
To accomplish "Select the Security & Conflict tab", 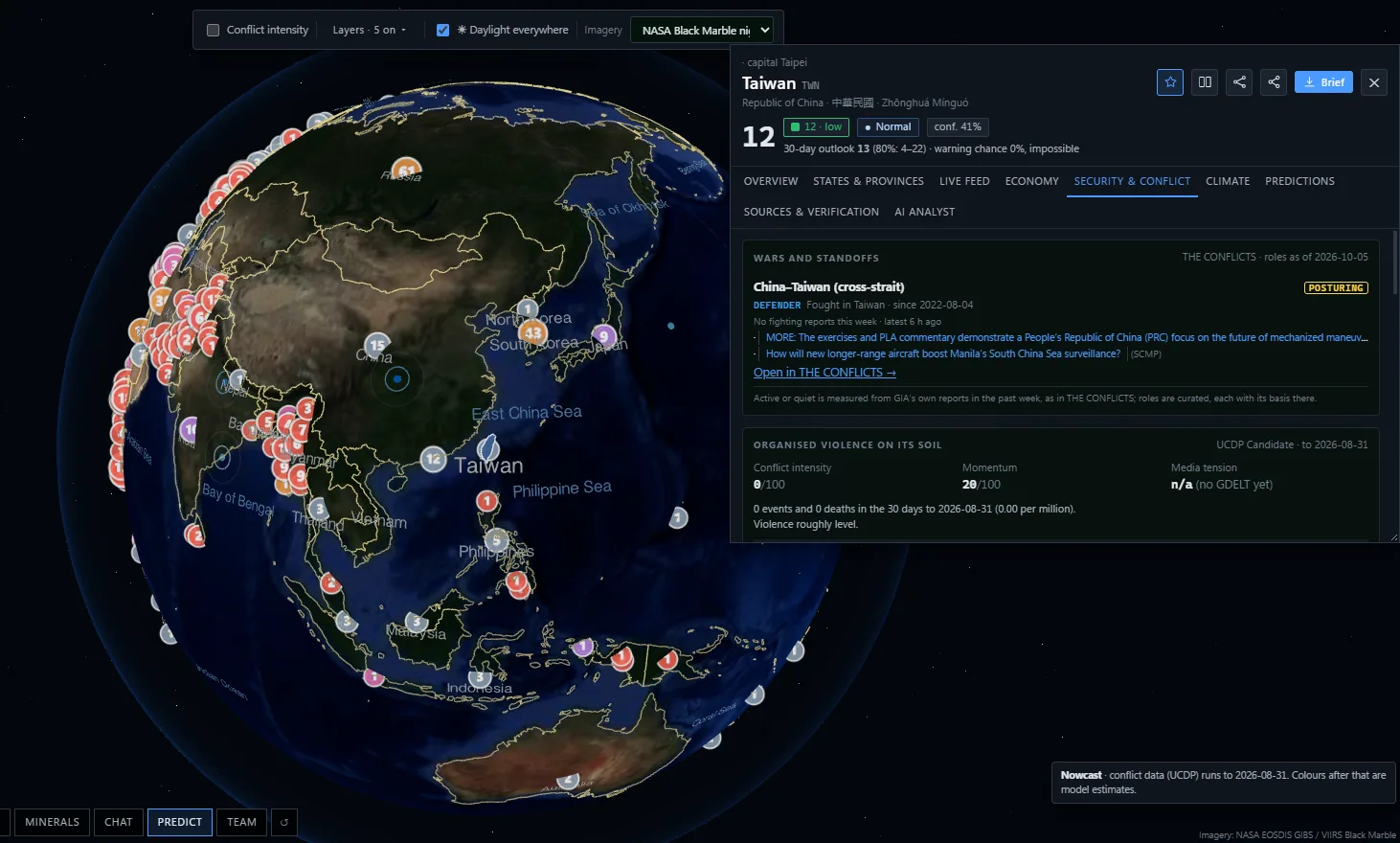I will (x=1132, y=181).
